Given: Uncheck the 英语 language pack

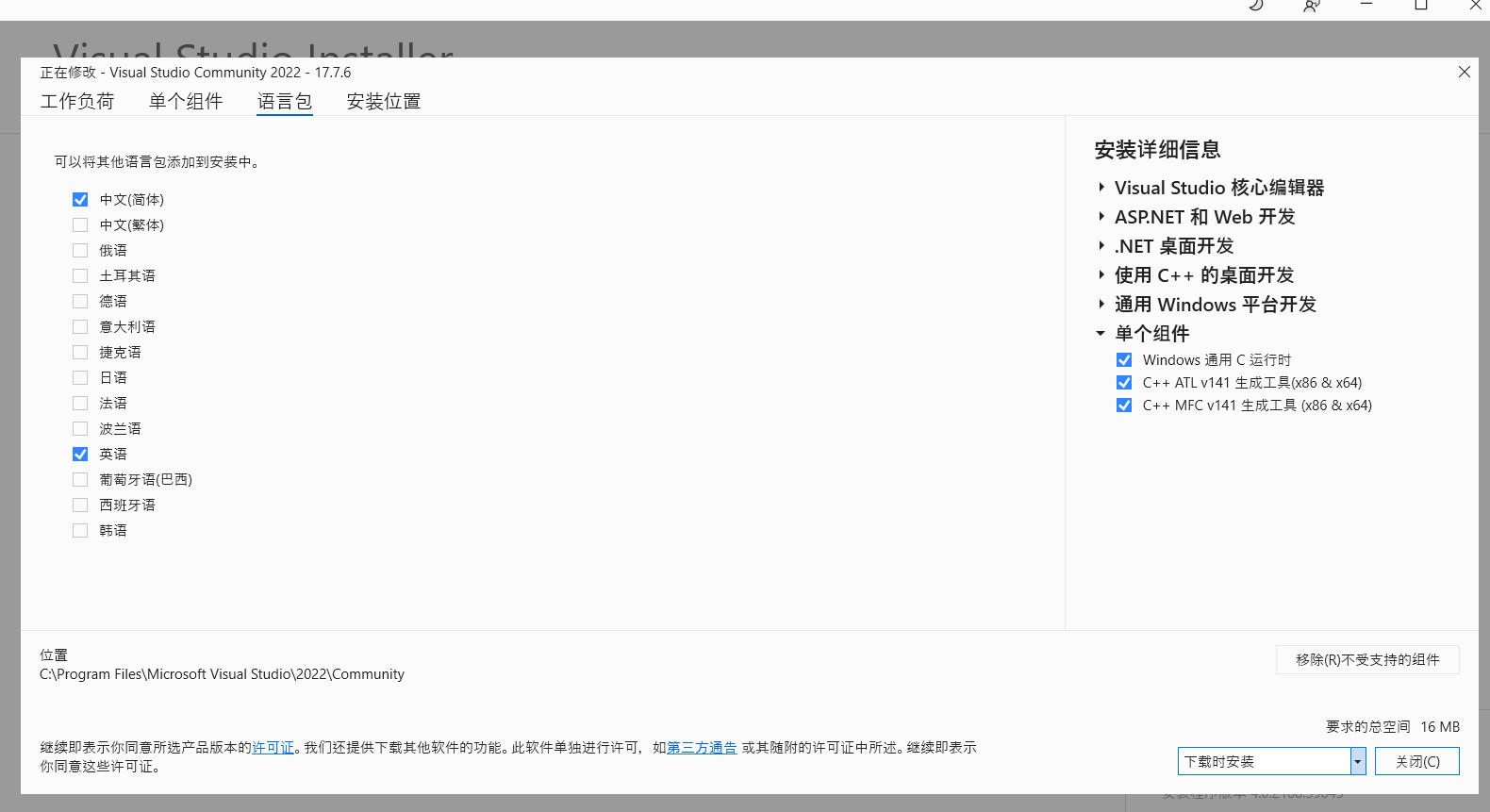Looking at the screenshot, I should coord(80,455).
